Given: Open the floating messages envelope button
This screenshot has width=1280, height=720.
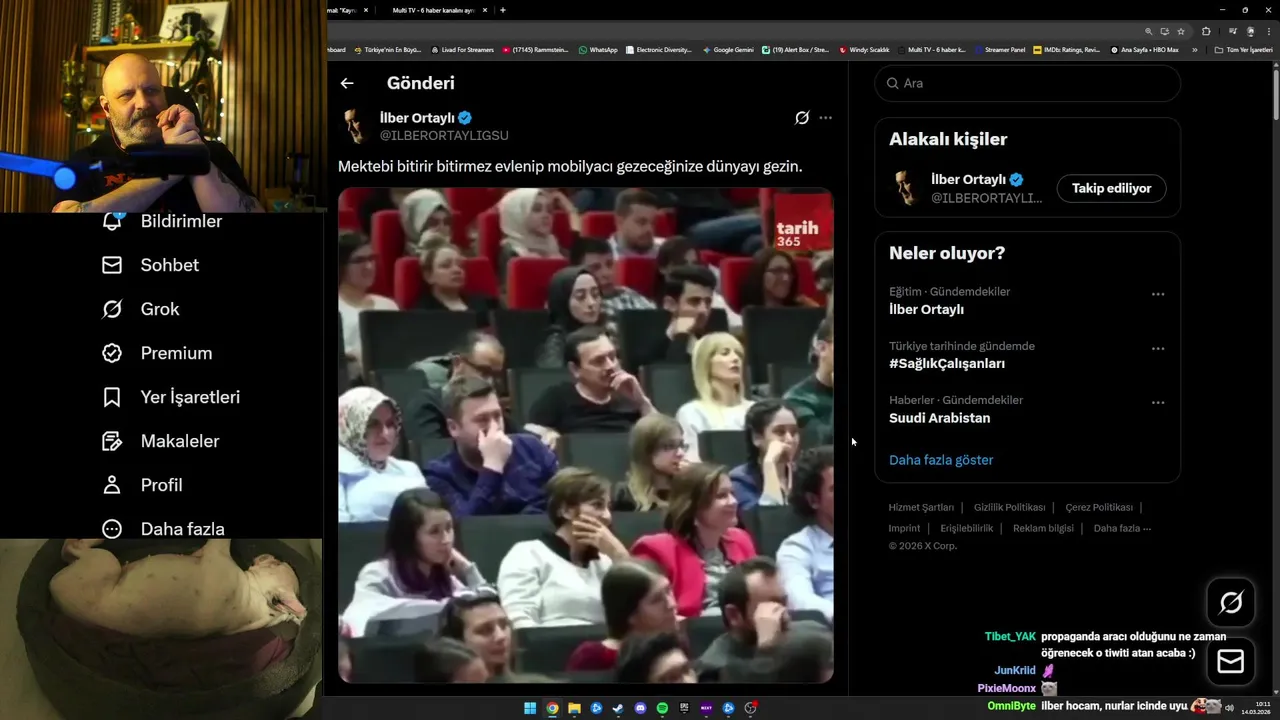Looking at the screenshot, I should pyautogui.click(x=1231, y=662).
